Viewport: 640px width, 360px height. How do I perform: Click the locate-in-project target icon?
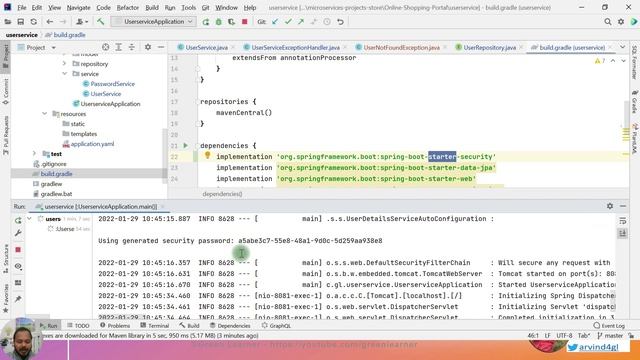click(x=105, y=47)
